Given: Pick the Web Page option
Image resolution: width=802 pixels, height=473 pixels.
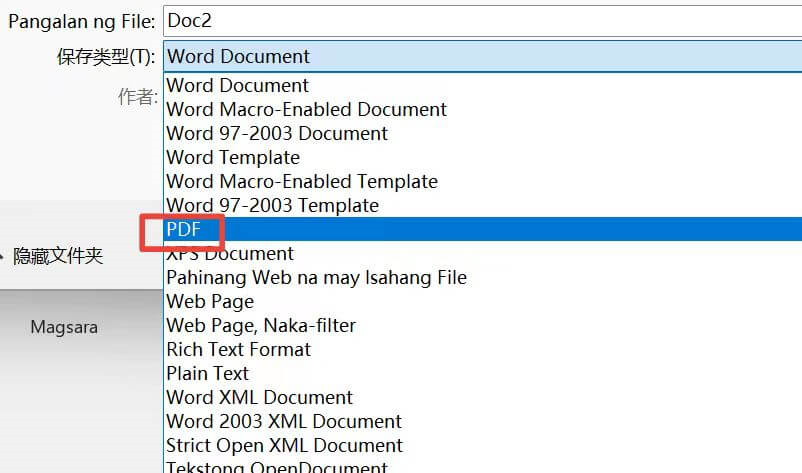Looking at the screenshot, I should (482, 302).
